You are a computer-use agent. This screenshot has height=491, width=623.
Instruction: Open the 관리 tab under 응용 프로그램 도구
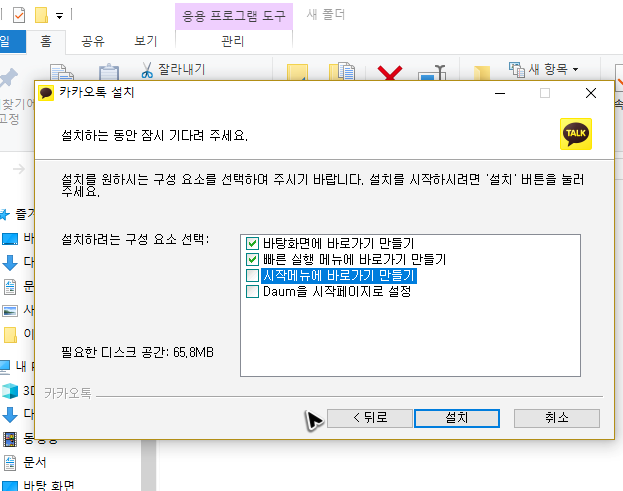[233, 41]
